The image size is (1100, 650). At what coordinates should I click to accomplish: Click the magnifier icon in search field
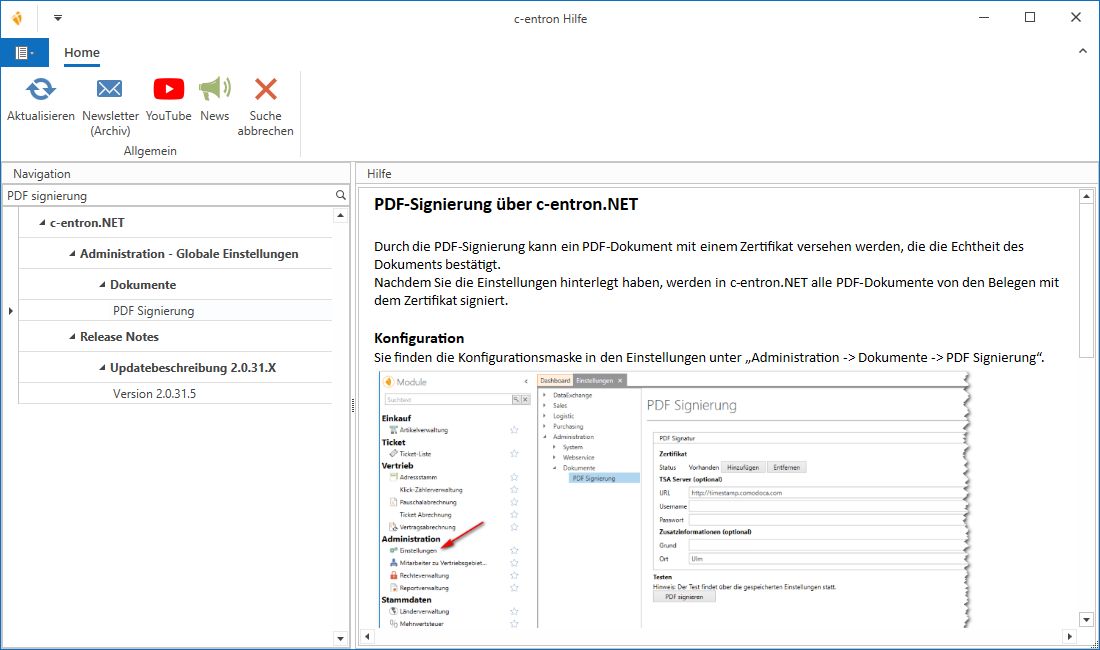point(341,196)
